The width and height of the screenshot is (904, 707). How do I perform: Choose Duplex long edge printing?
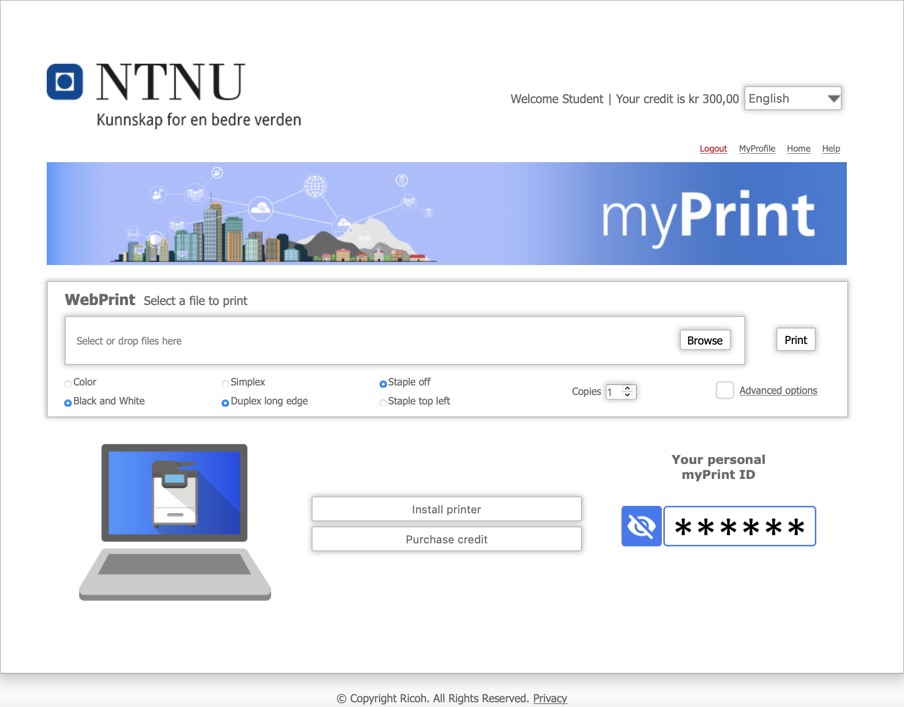pos(225,403)
